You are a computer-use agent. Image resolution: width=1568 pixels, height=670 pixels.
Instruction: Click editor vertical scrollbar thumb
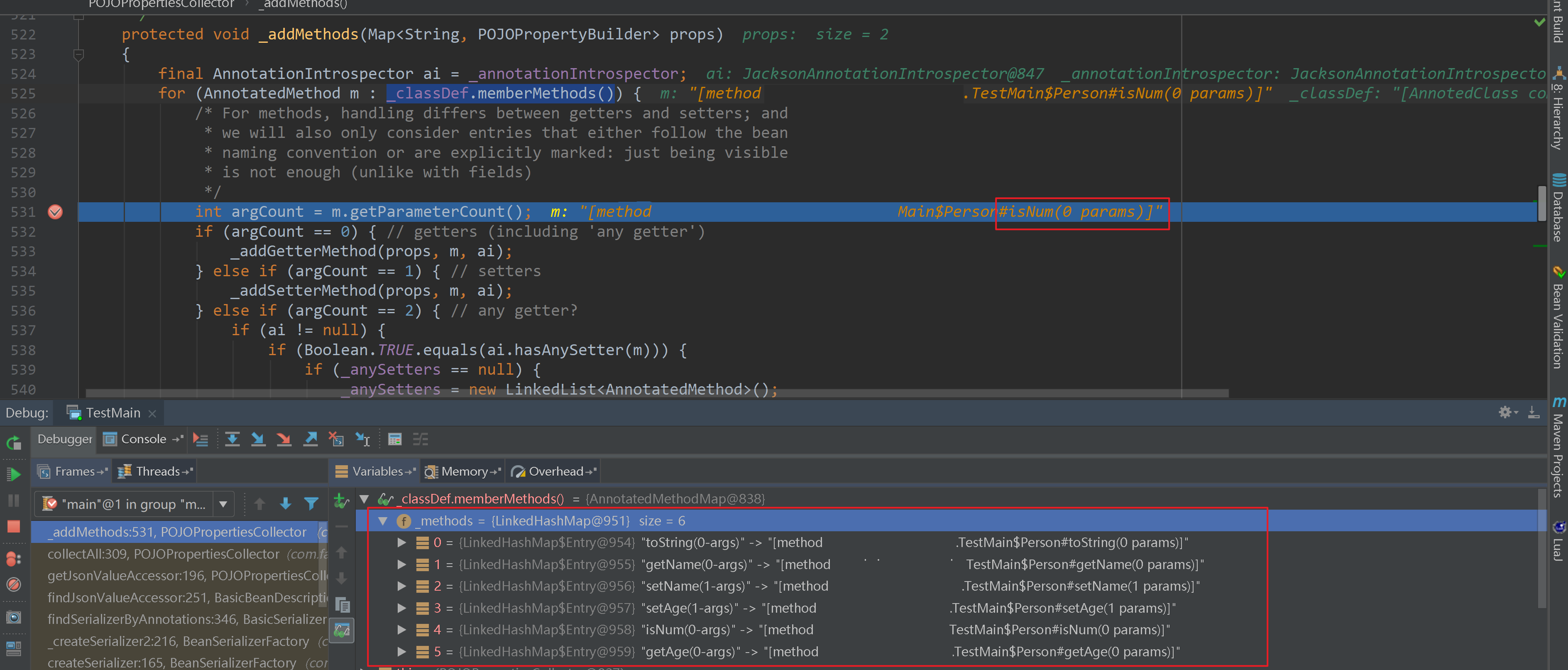click(1541, 204)
